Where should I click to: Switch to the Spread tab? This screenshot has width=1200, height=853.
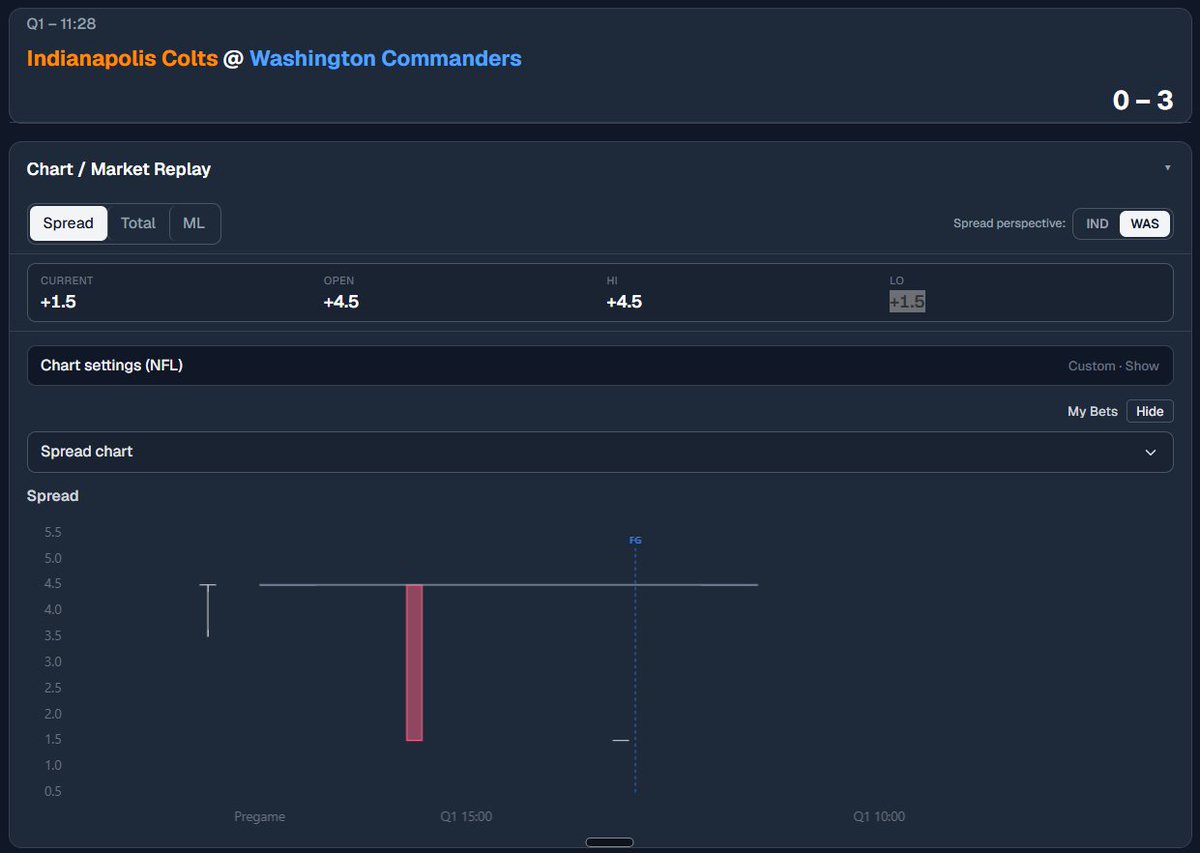[68, 223]
